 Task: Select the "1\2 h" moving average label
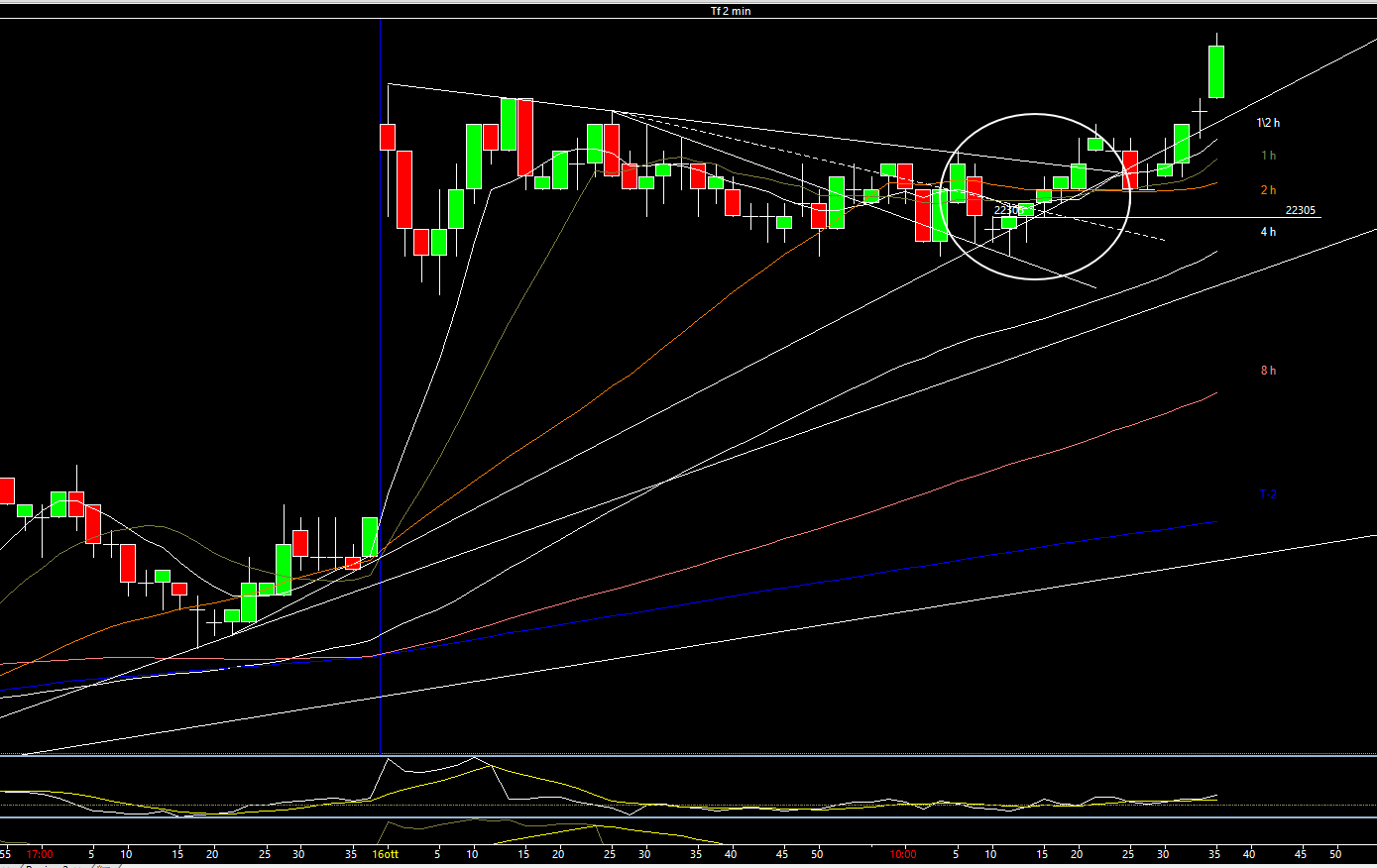[1268, 123]
